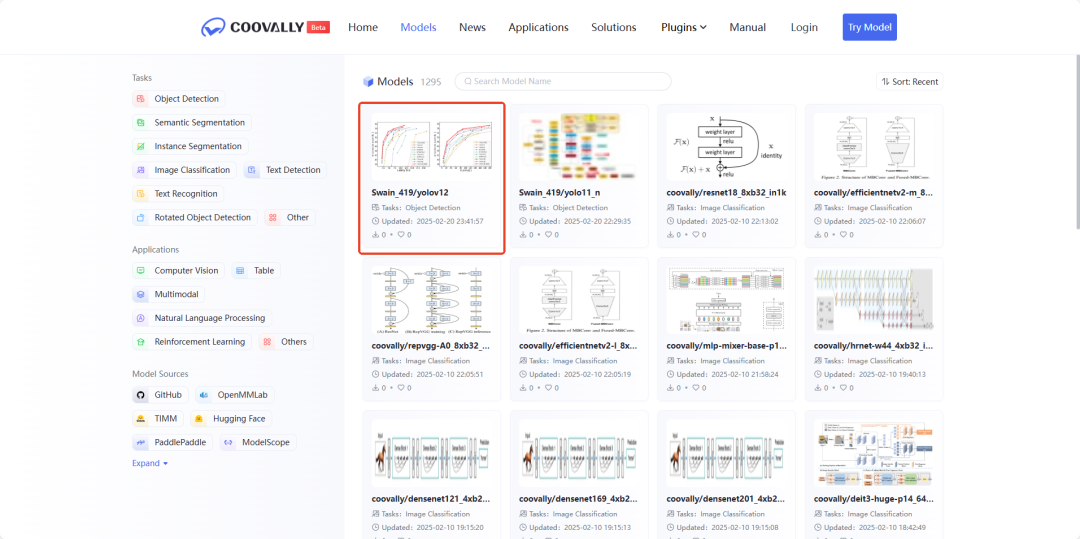Viewport: 1080px width, 539px height.
Task: Select the Text Recognition task filter
Action: (178, 194)
